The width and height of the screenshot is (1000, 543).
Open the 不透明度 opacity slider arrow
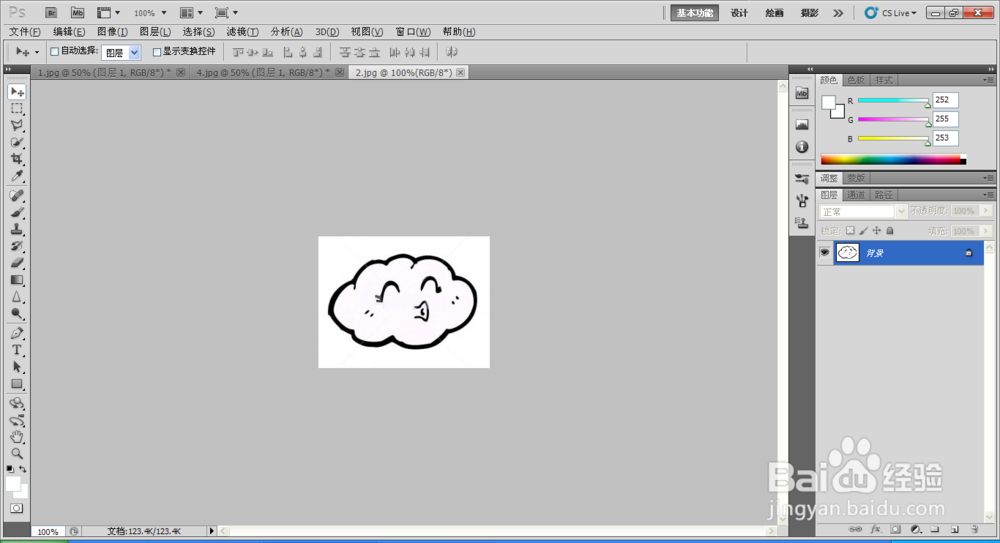click(x=986, y=211)
